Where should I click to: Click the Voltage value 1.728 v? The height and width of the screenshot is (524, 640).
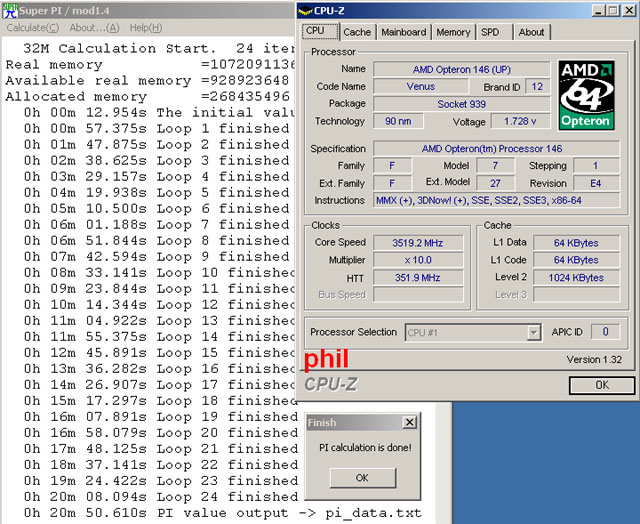coord(520,121)
